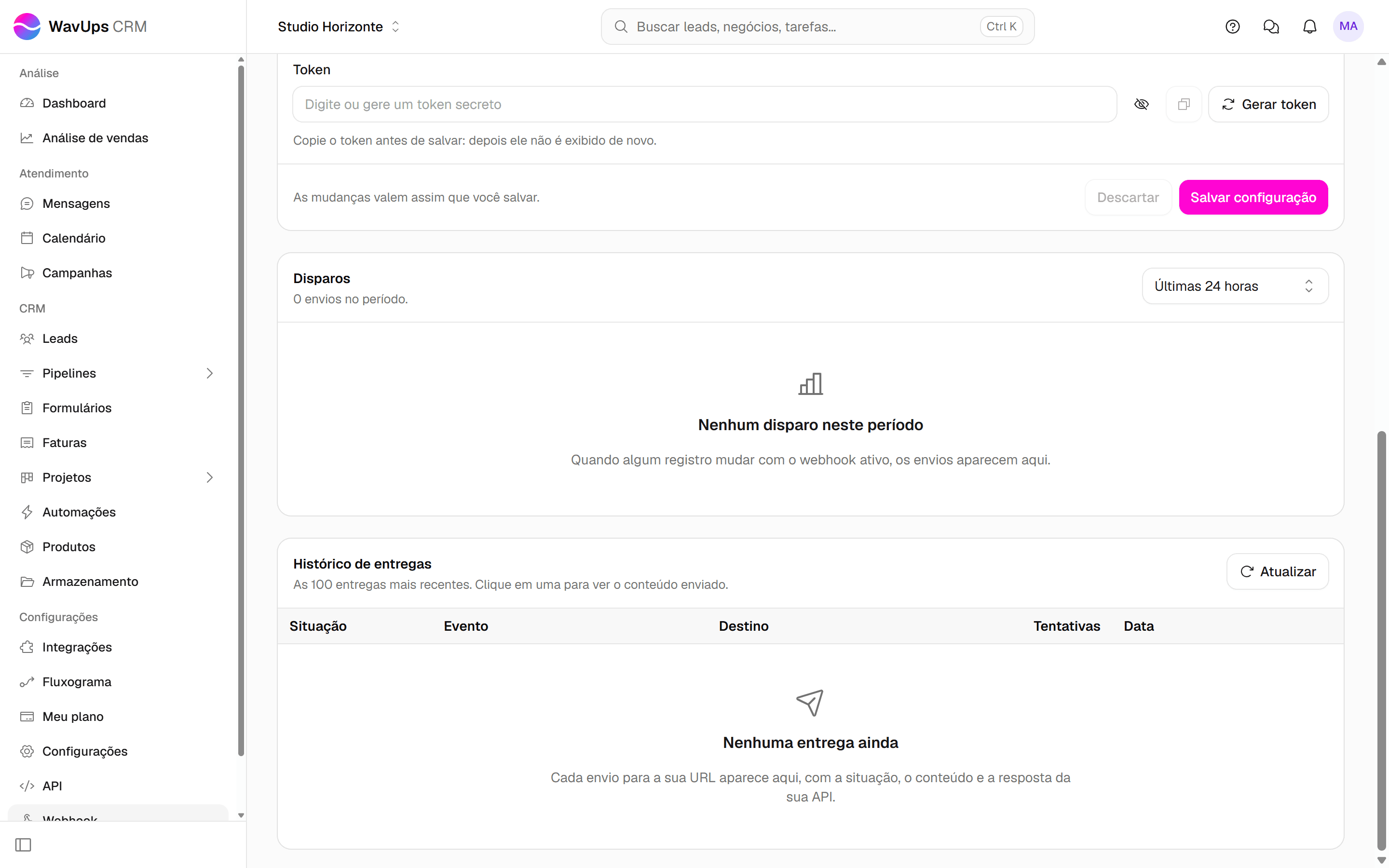Toggle token visibility eye icon
This screenshot has height=868, width=1389.
[1141, 104]
